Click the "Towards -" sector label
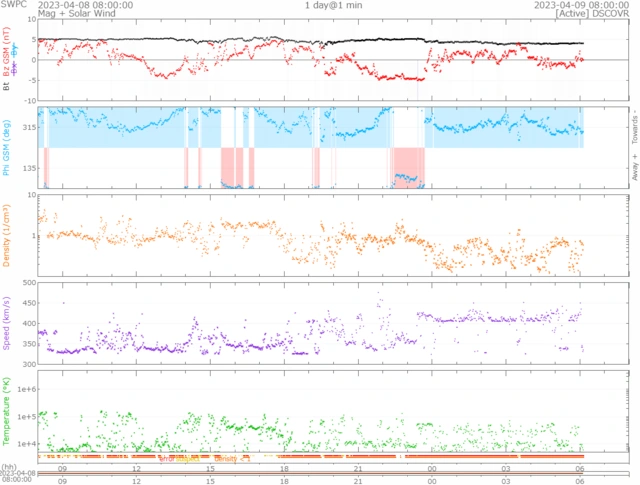 pos(635,127)
